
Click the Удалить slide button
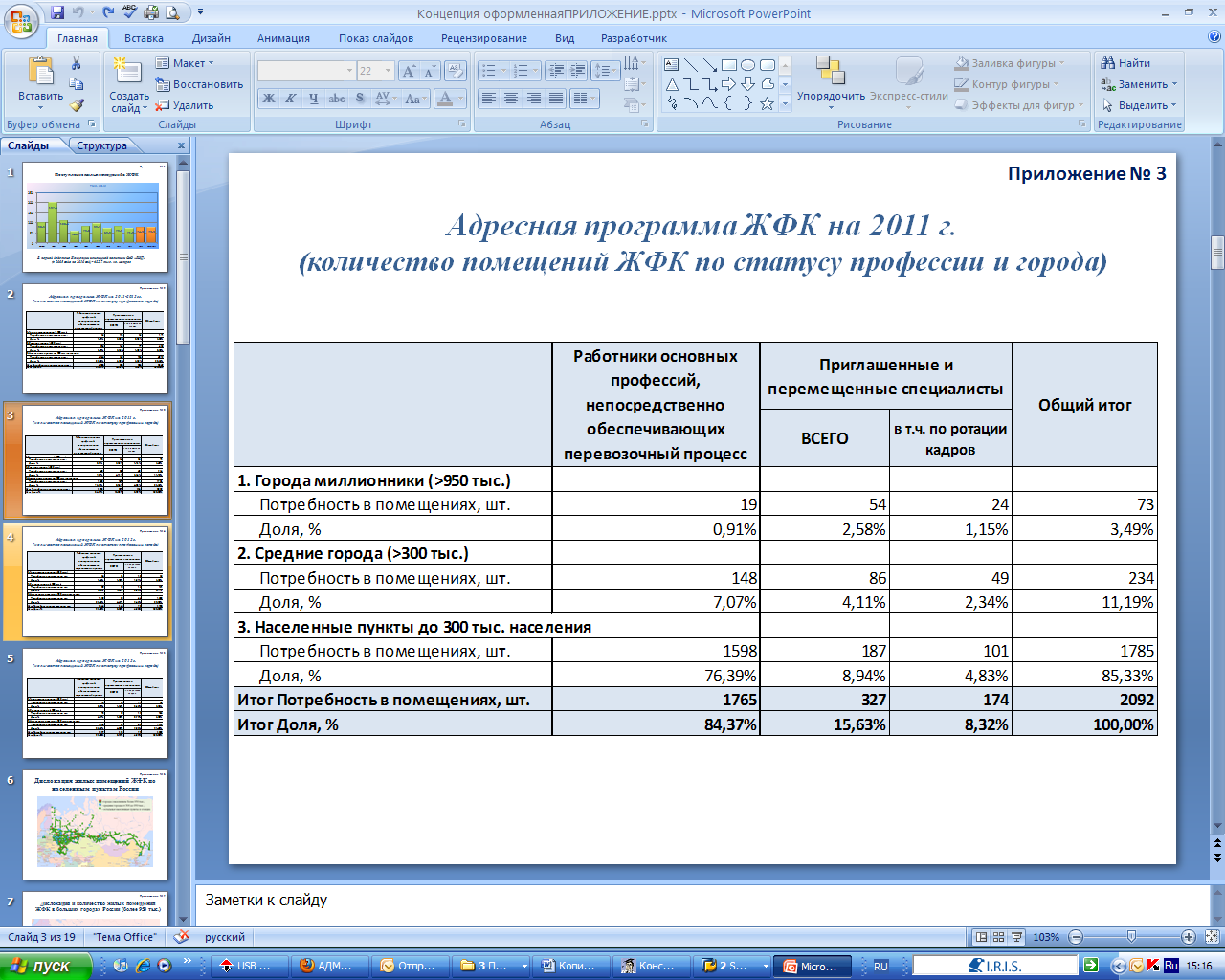coord(185,105)
